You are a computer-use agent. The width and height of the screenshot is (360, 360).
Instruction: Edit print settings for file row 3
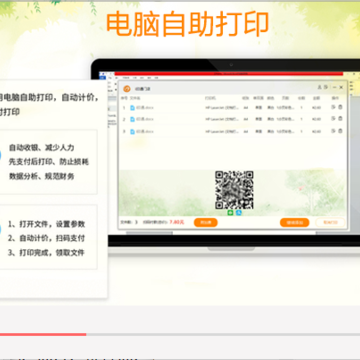333,131
